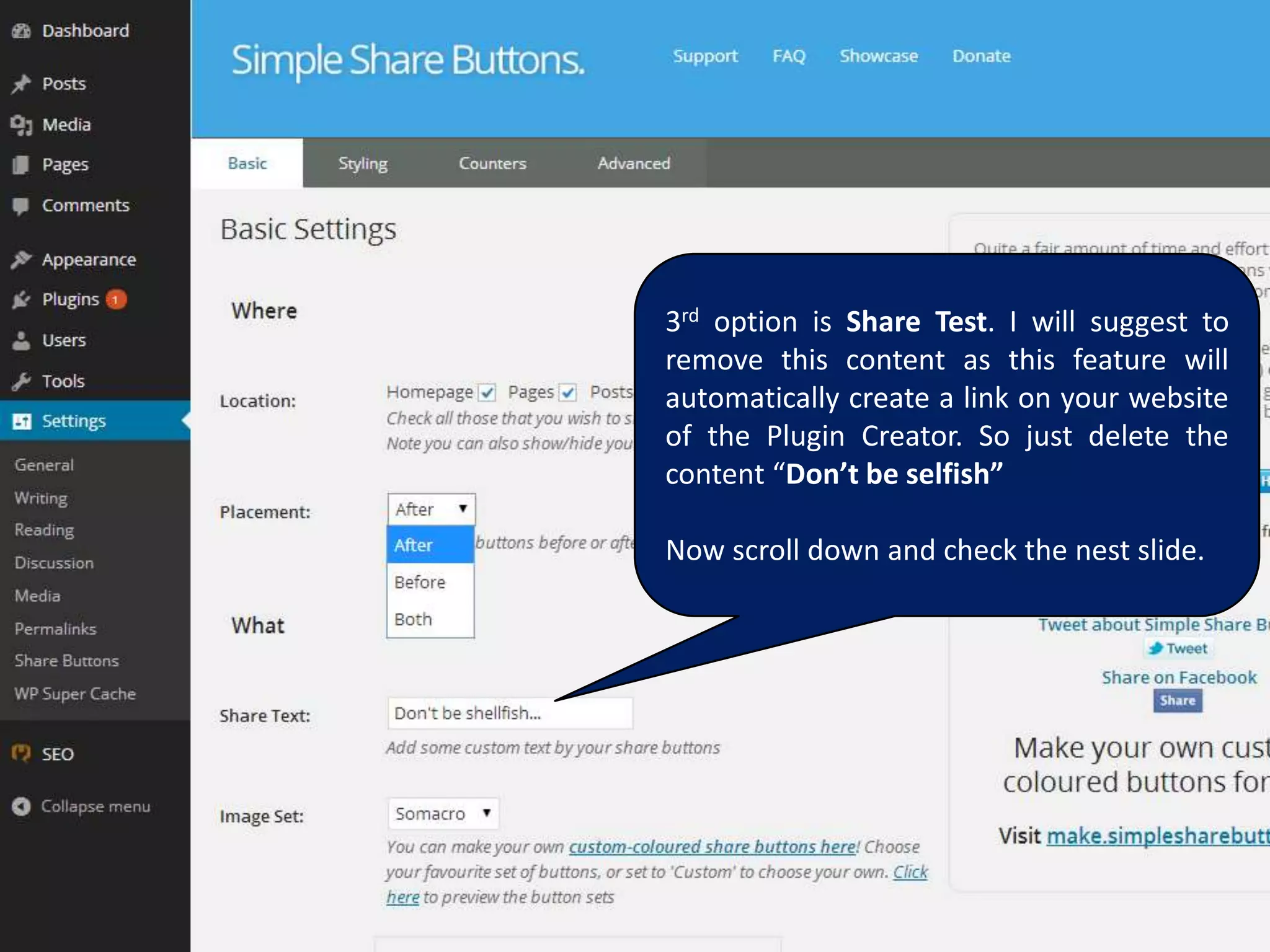Switch to the Styling tab
Screen dimensions: 1270x952
tap(363, 163)
